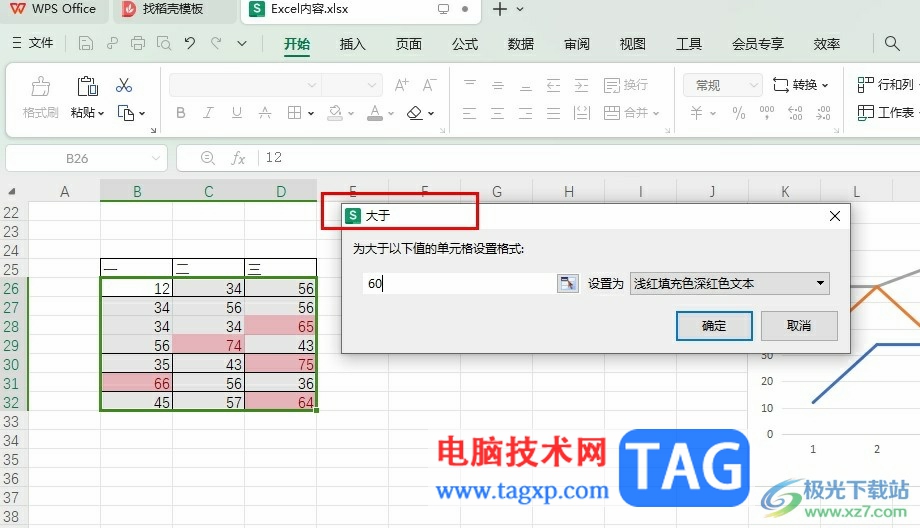920x528 pixels.
Task: Click the 行和列 rows and columns button
Action: click(886, 85)
